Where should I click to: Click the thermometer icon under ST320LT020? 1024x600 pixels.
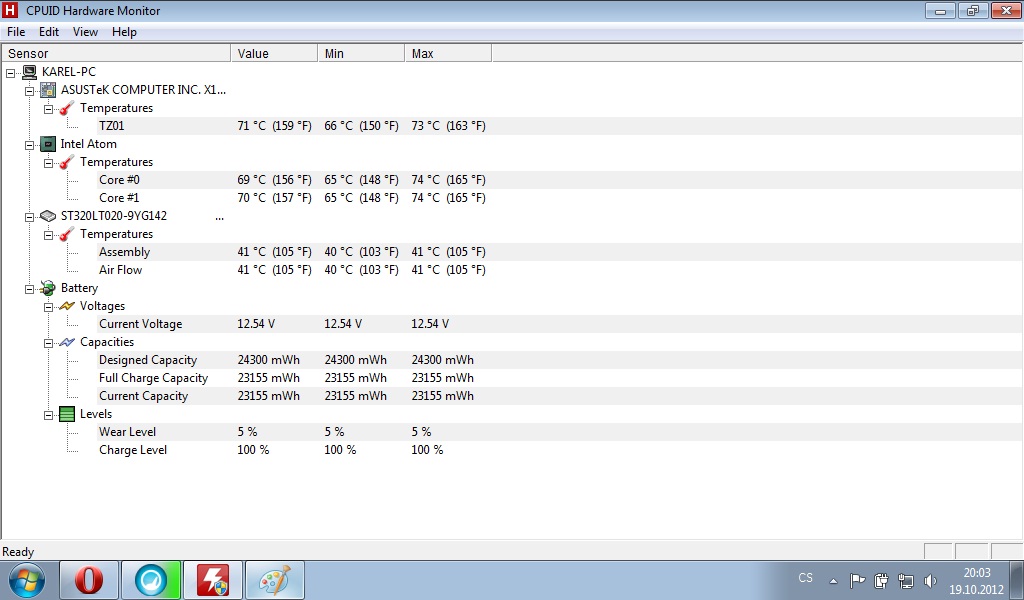pos(67,234)
